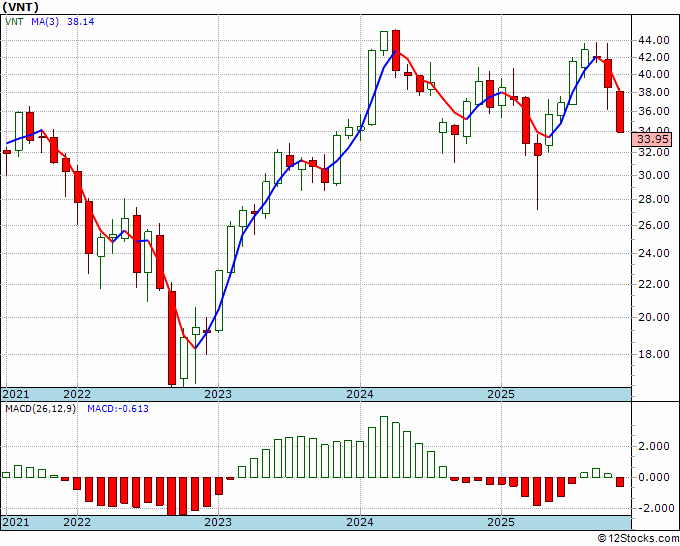Click the 20.00 price axis label
Screen dimensions: 680x546
click(653, 317)
